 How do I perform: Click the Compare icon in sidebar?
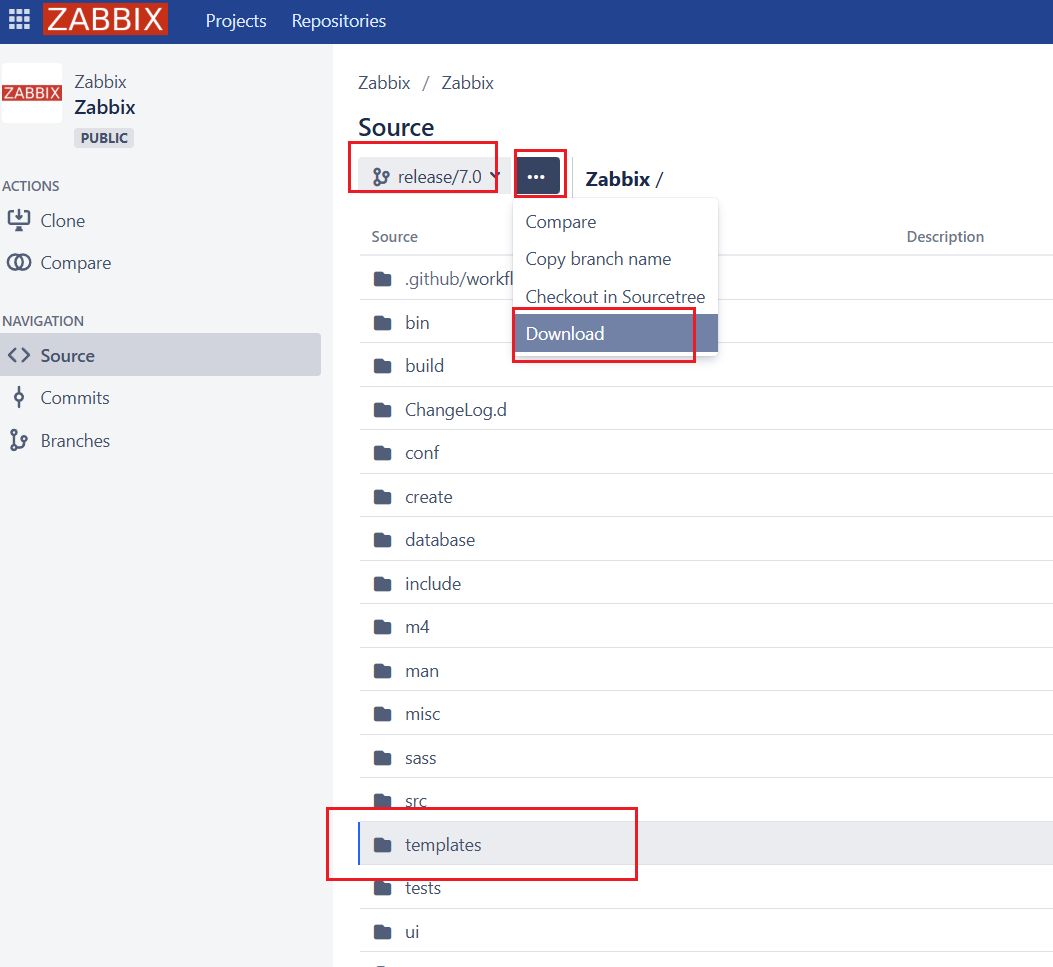point(19,263)
